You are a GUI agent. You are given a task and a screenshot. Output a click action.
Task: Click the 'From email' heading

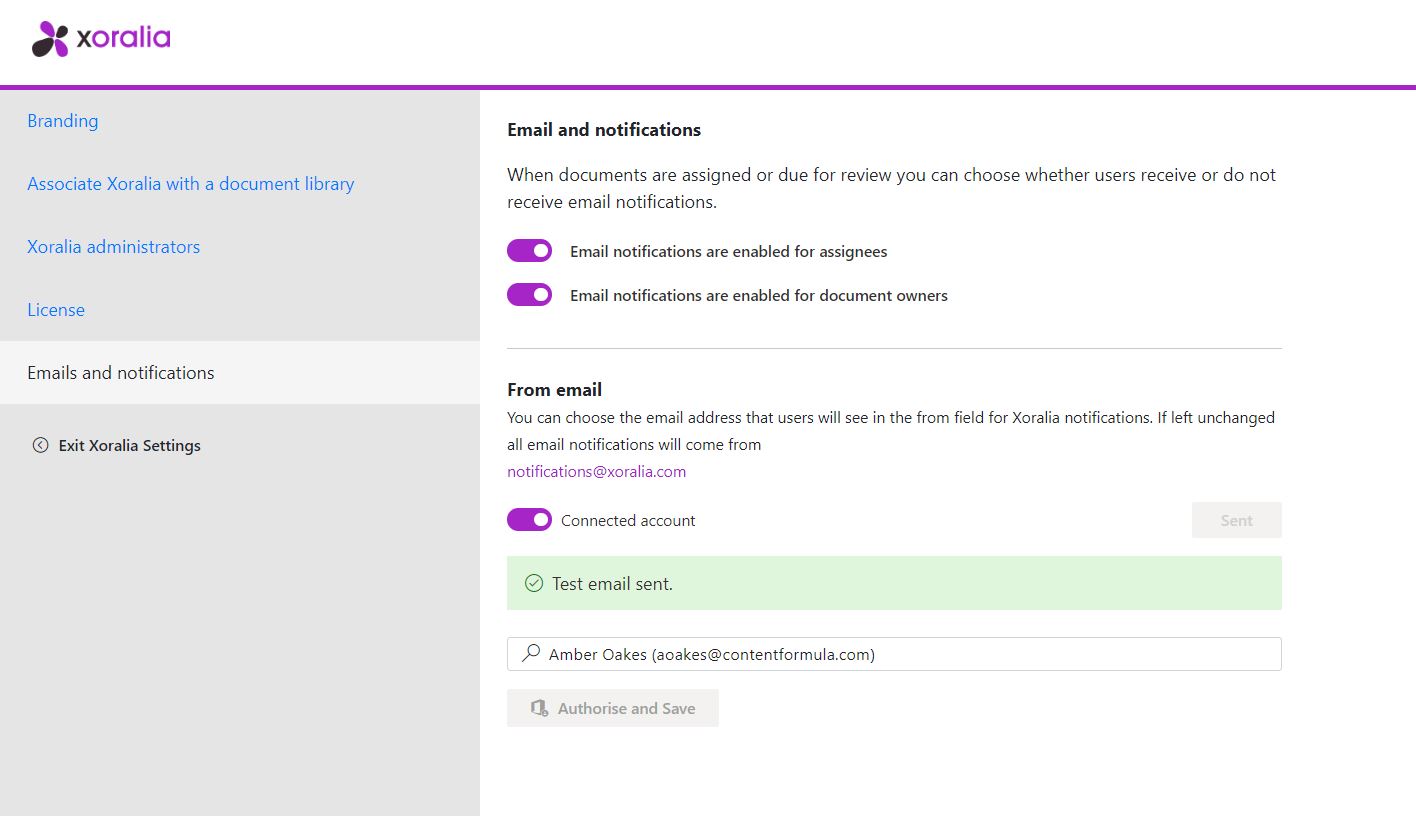click(555, 390)
